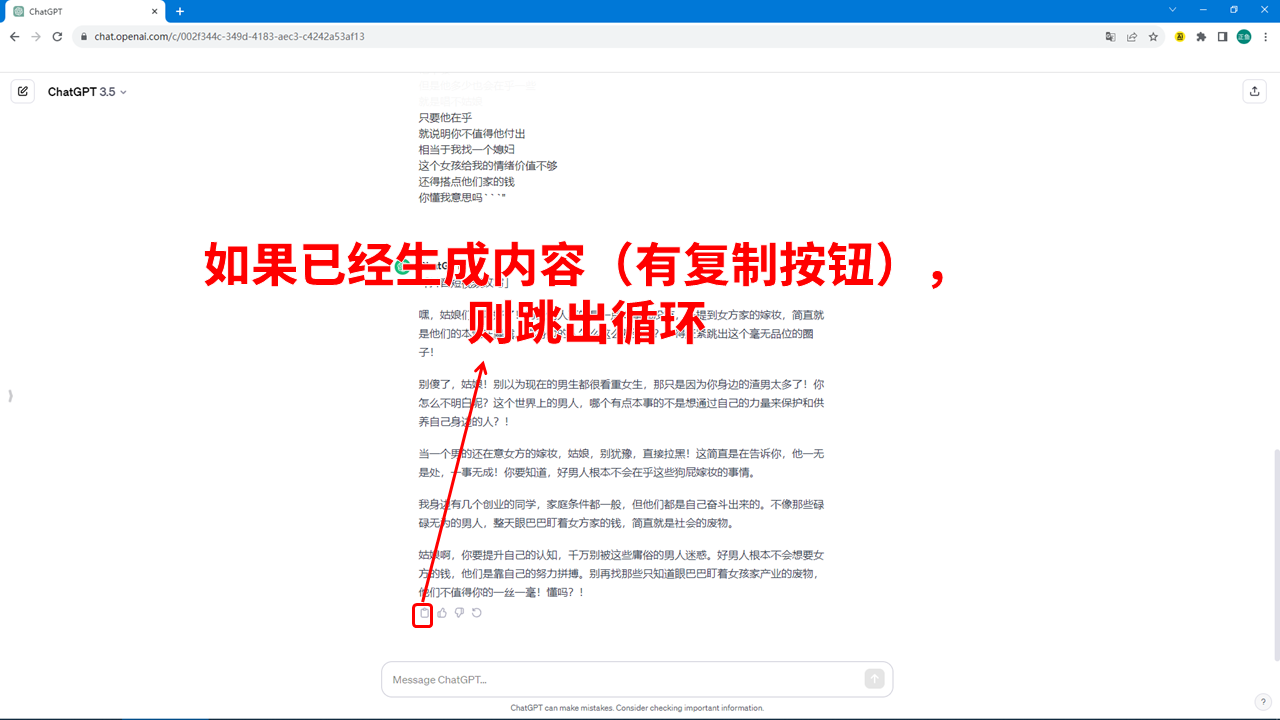The height and width of the screenshot is (720, 1280).
Task: Reload the current page
Action: [58, 37]
